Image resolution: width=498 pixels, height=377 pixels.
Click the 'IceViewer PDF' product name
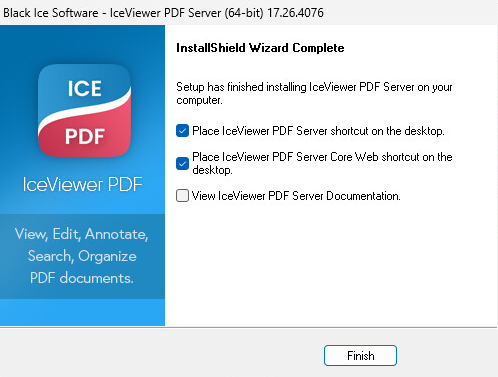point(82,184)
